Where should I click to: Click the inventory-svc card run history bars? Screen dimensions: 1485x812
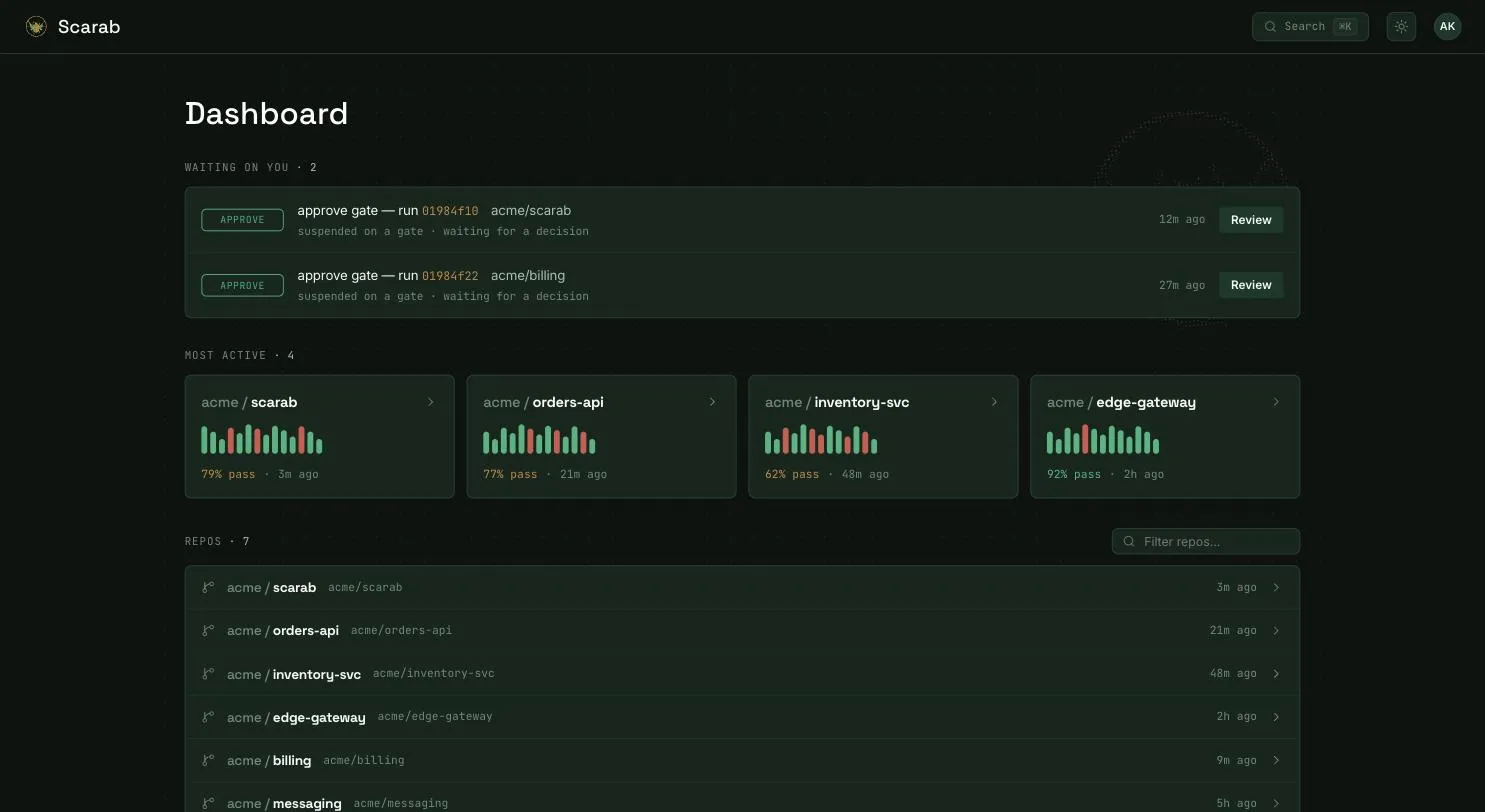point(821,439)
